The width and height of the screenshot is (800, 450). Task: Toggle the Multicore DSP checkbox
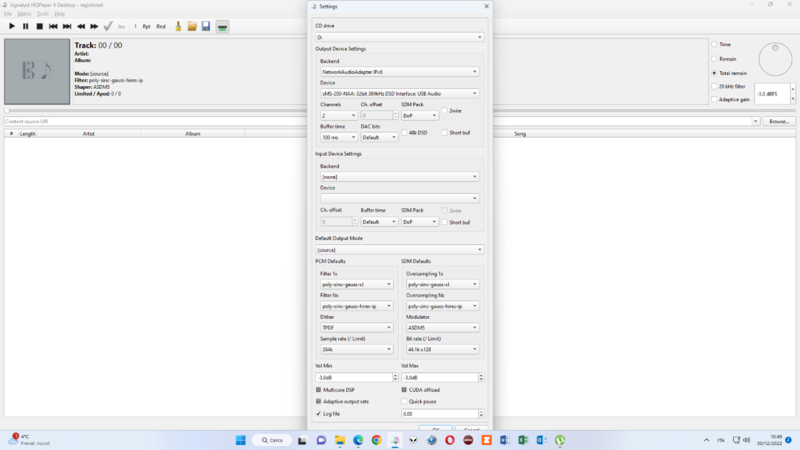[x=318, y=390]
